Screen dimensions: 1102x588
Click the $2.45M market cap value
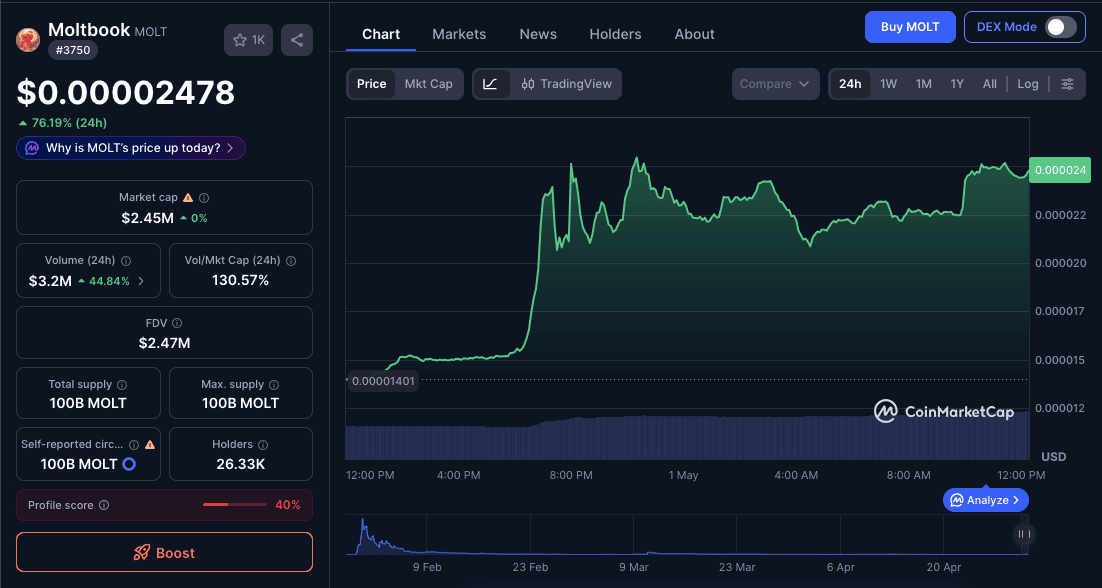(x=147, y=218)
